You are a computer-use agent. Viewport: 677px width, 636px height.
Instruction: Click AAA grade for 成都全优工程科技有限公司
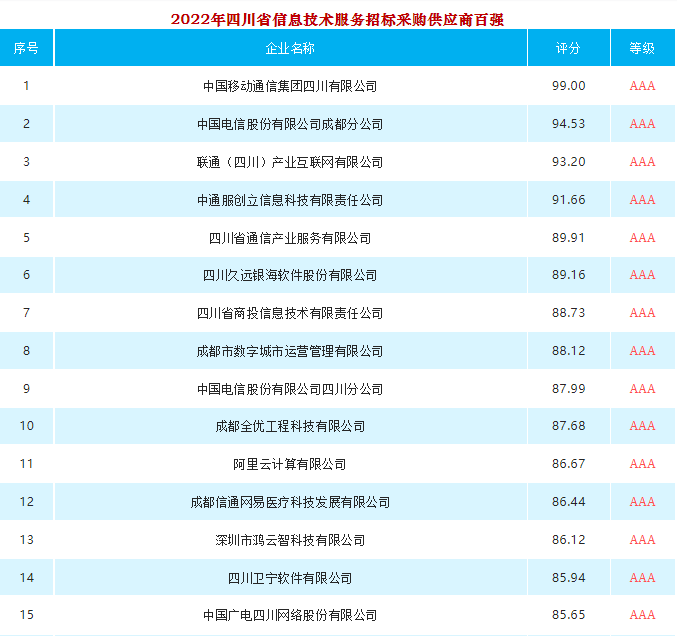[642, 427]
